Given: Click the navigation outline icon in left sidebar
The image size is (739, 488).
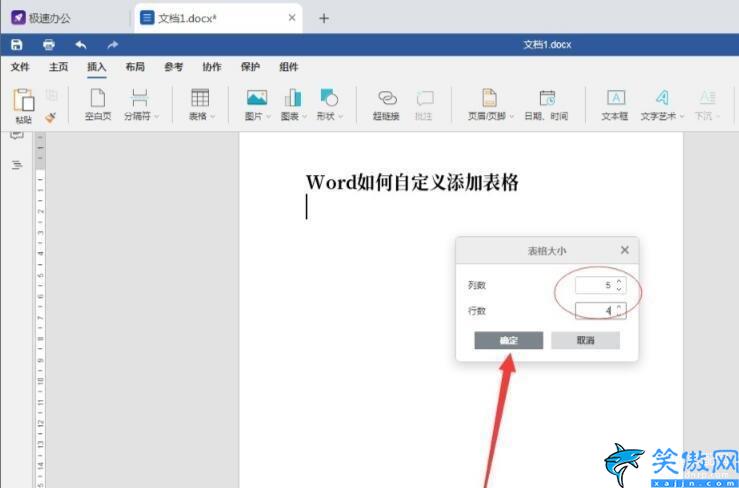Looking at the screenshot, I should click(x=17, y=165).
